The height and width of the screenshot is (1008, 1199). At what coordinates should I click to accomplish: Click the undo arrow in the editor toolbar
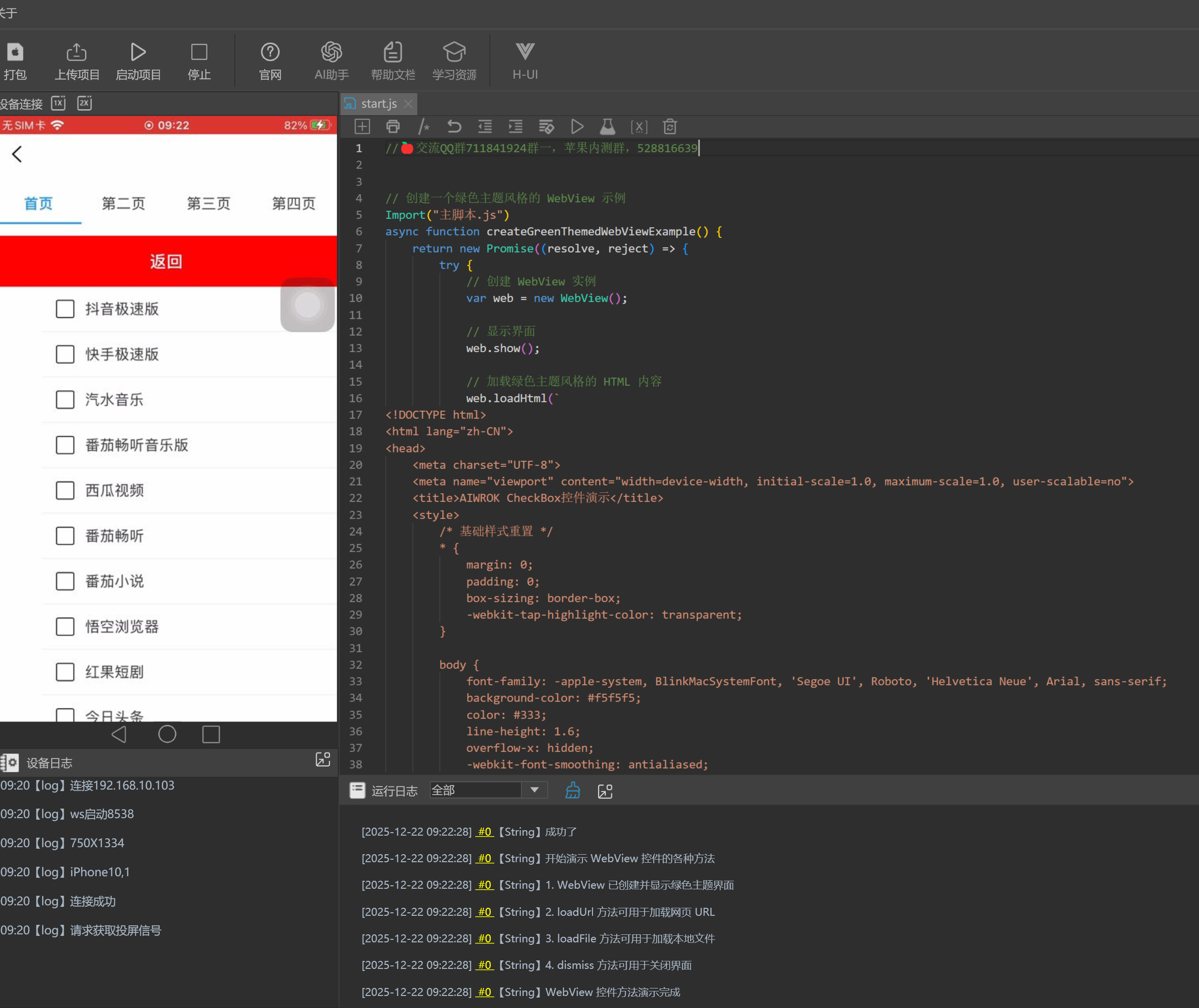454,126
